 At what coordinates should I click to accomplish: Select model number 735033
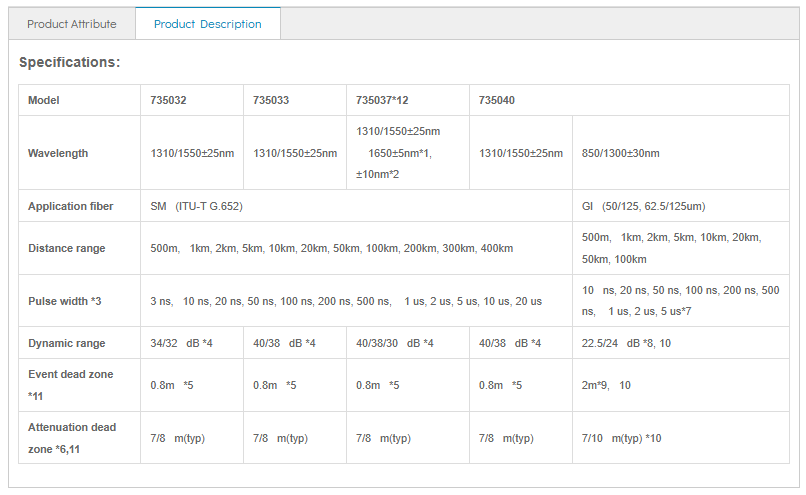271,100
